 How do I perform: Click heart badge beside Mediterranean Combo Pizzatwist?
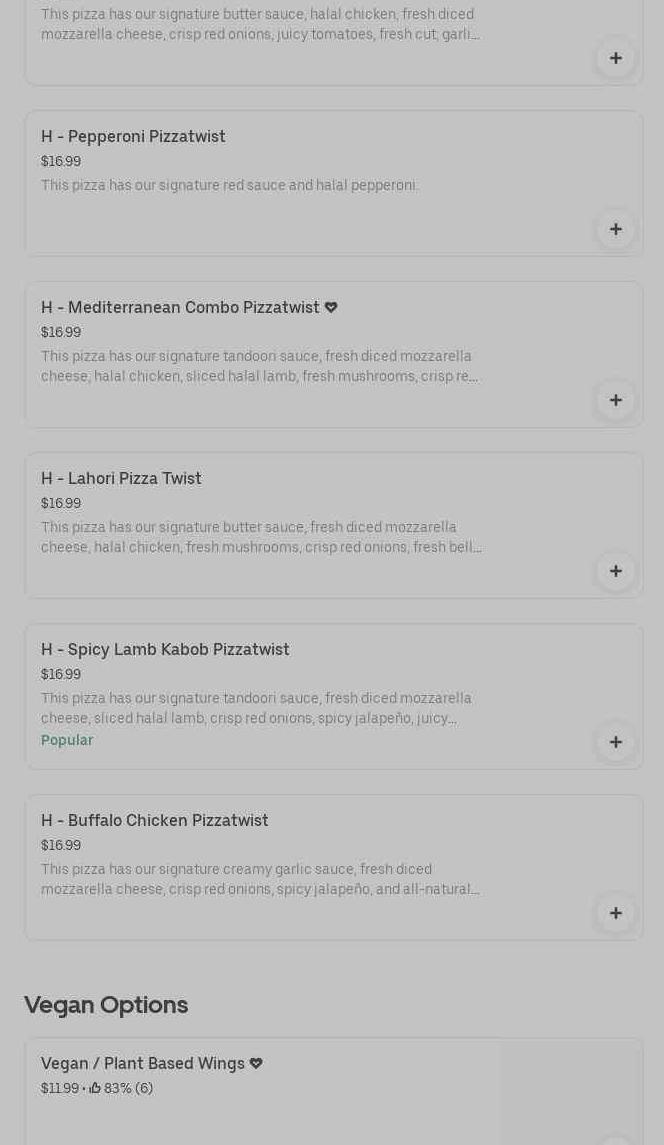331,308
